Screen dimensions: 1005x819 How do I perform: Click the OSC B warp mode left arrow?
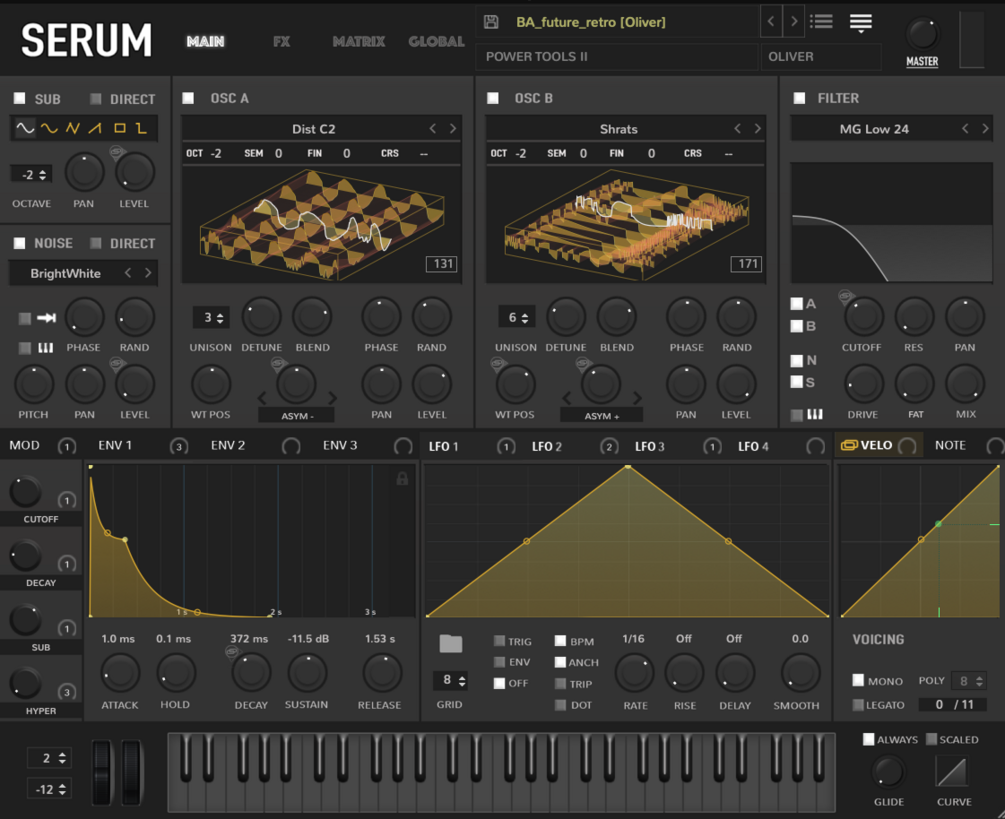(x=567, y=398)
